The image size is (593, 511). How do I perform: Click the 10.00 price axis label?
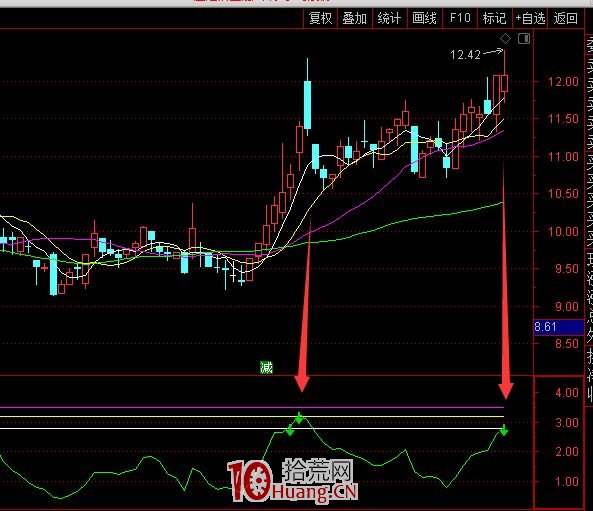[563, 231]
